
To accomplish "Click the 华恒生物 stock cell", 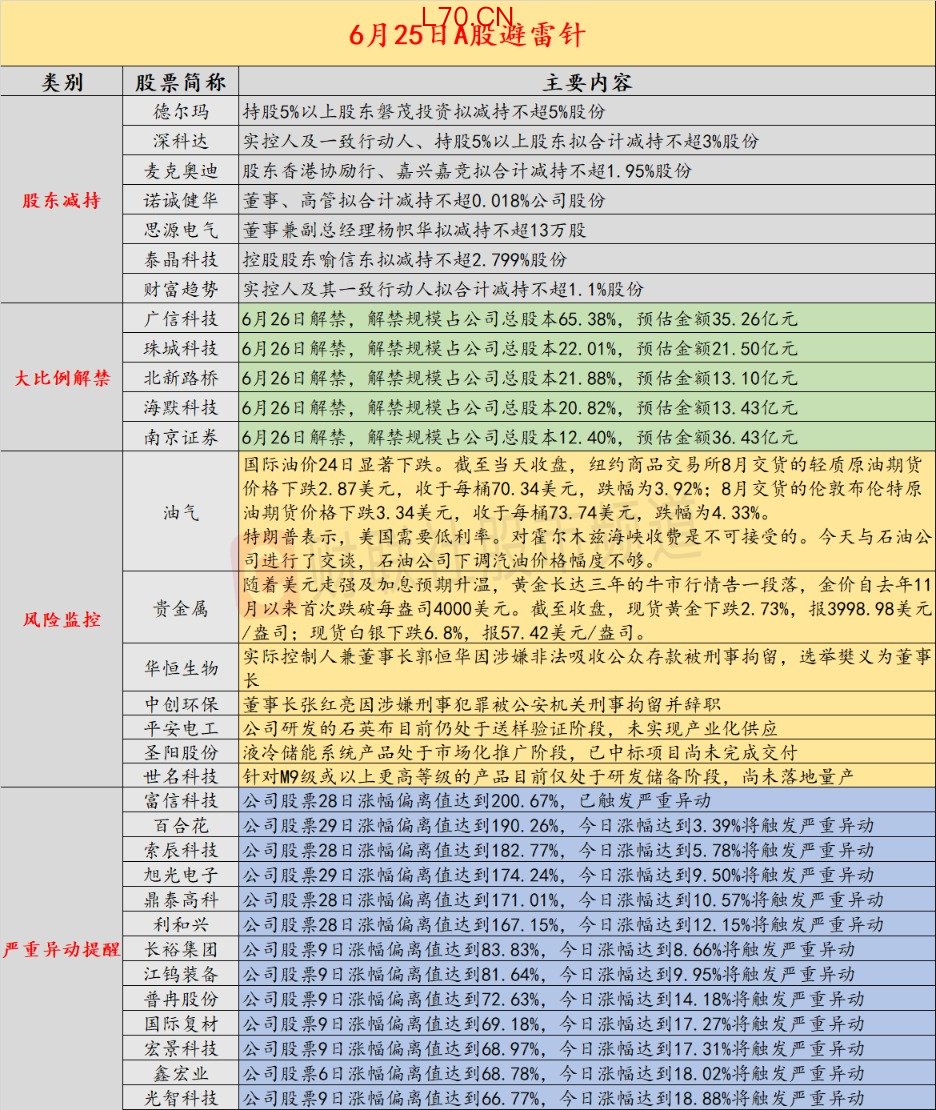I will click(x=181, y=668).
